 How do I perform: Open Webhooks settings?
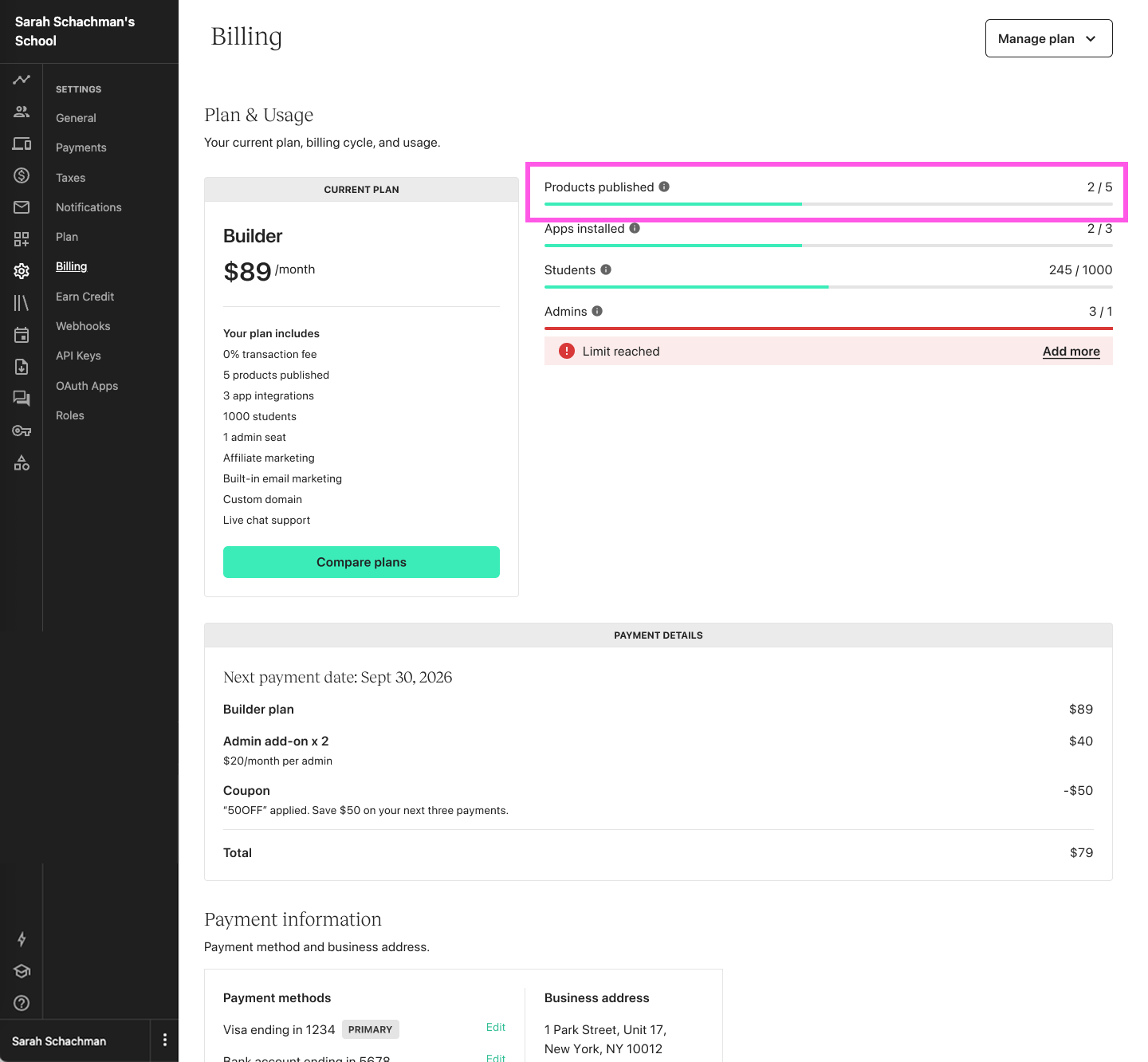pyautogui.click(x=83, y=326)
